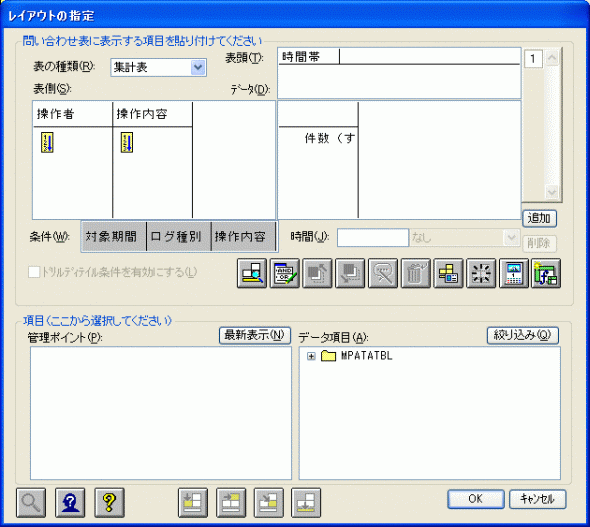Click the paste-to-side (表側) layout icon
The height and width of the screenshot is (527, 590).
(x=193, y=503)
